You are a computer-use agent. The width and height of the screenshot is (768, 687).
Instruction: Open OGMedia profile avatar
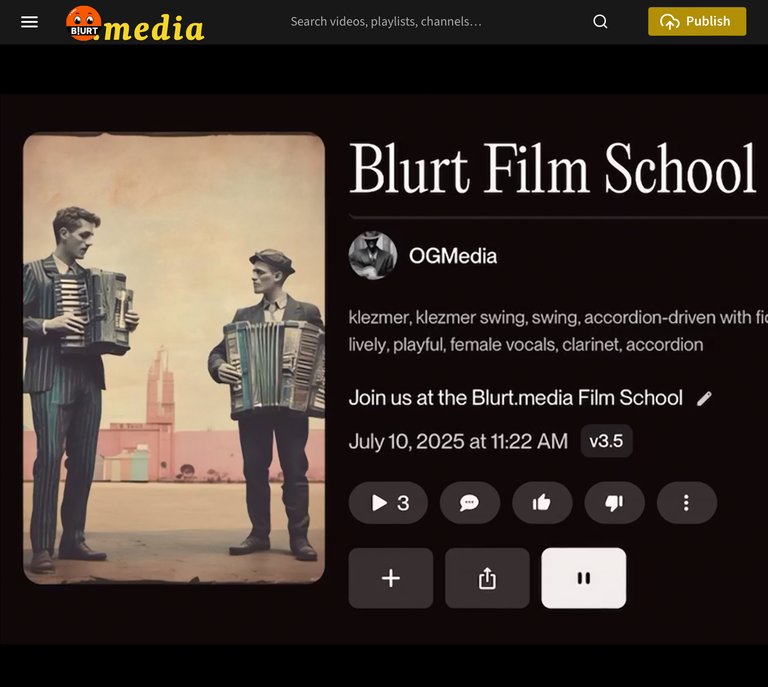[x=373, y=256]
